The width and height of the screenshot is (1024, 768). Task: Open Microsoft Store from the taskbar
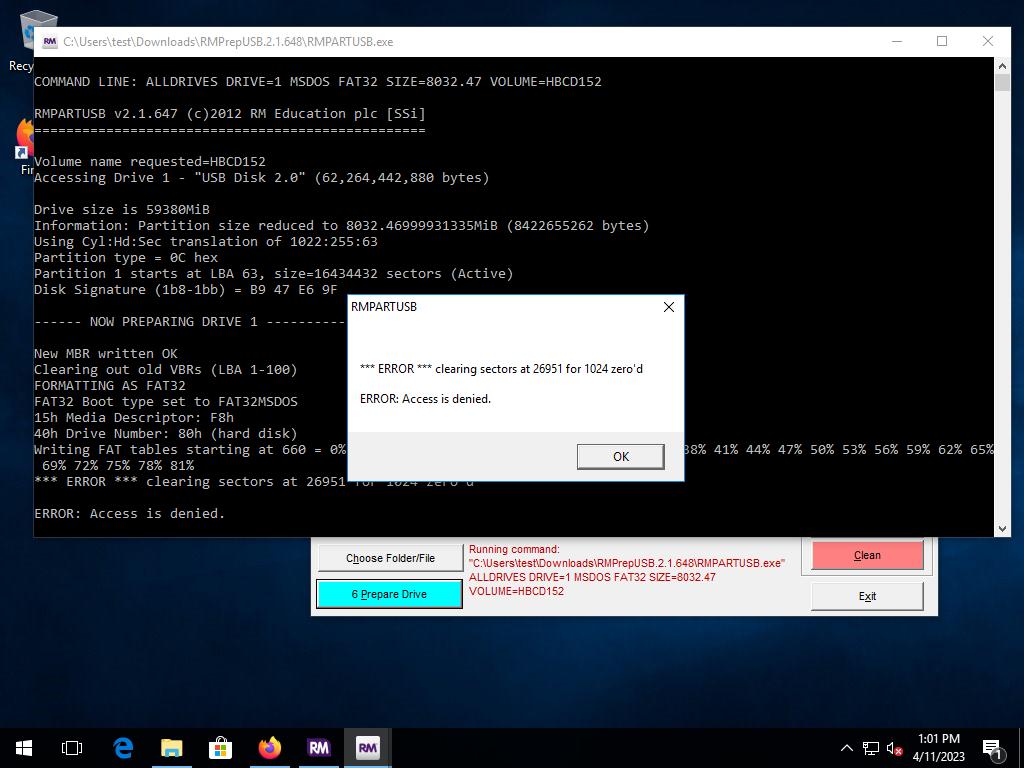(220, 747)
